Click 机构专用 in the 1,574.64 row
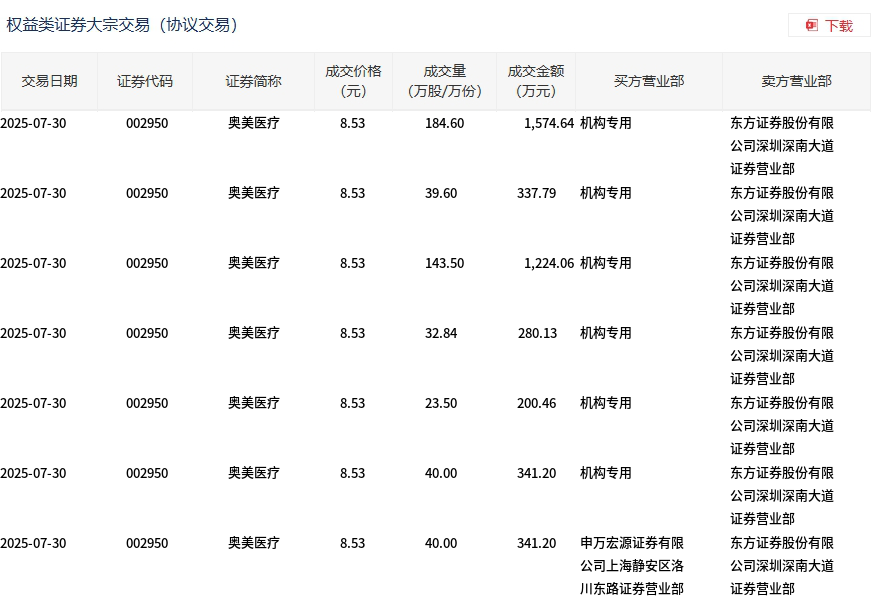This screenshot has height=602, width=872. (x=606, y=124)
